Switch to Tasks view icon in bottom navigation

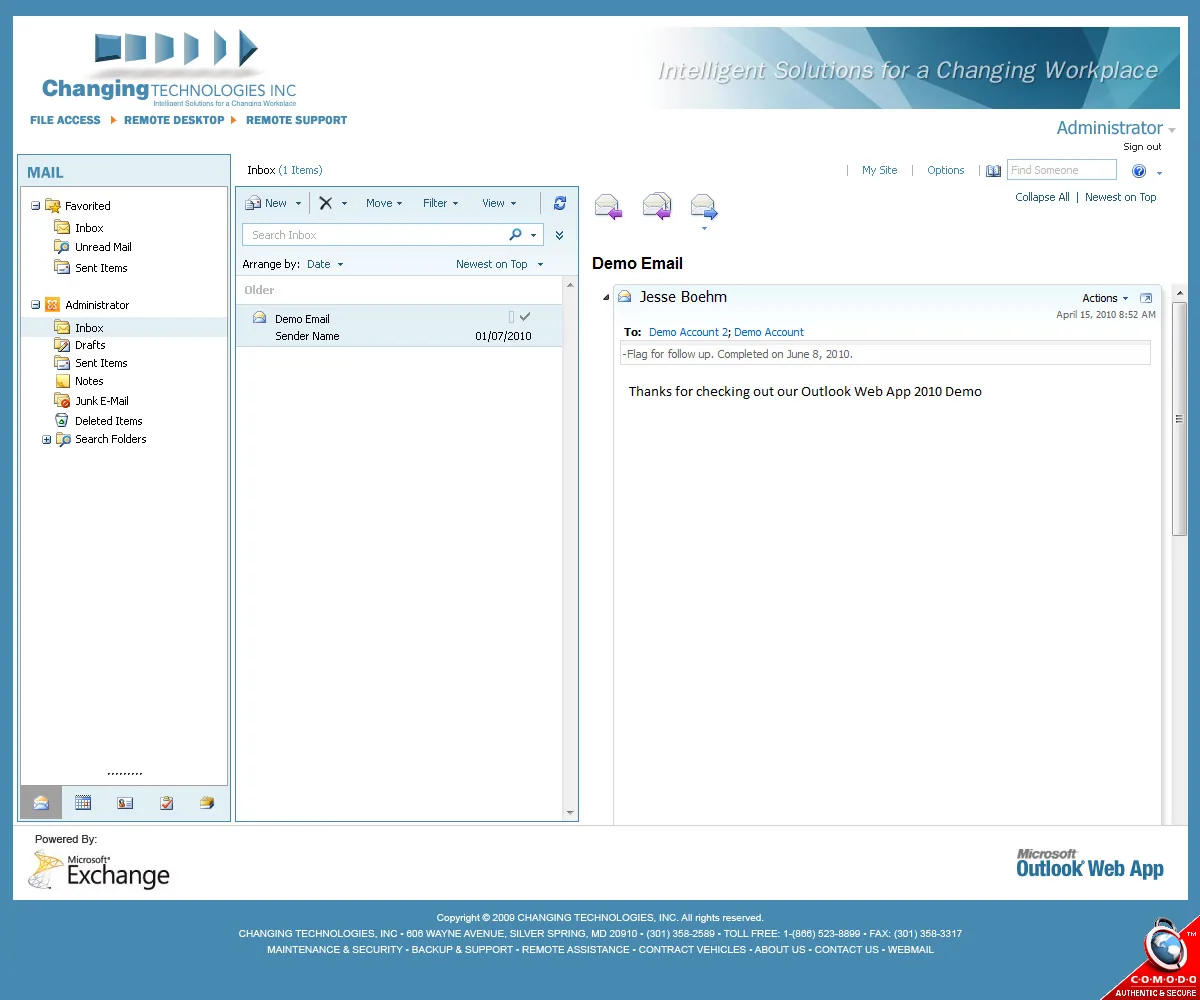[166, 803]
